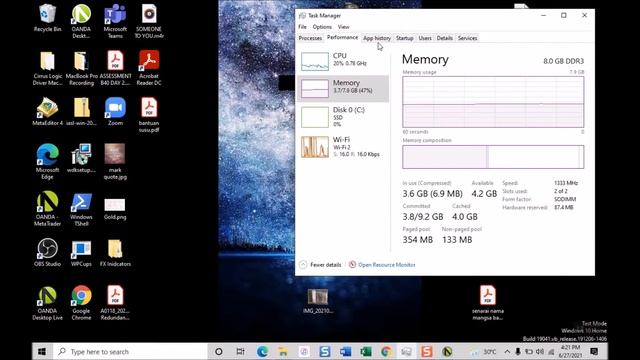Open Task View from the taskbar
The height and width of the screenshot is (360, 640).
tap(240, 351)
